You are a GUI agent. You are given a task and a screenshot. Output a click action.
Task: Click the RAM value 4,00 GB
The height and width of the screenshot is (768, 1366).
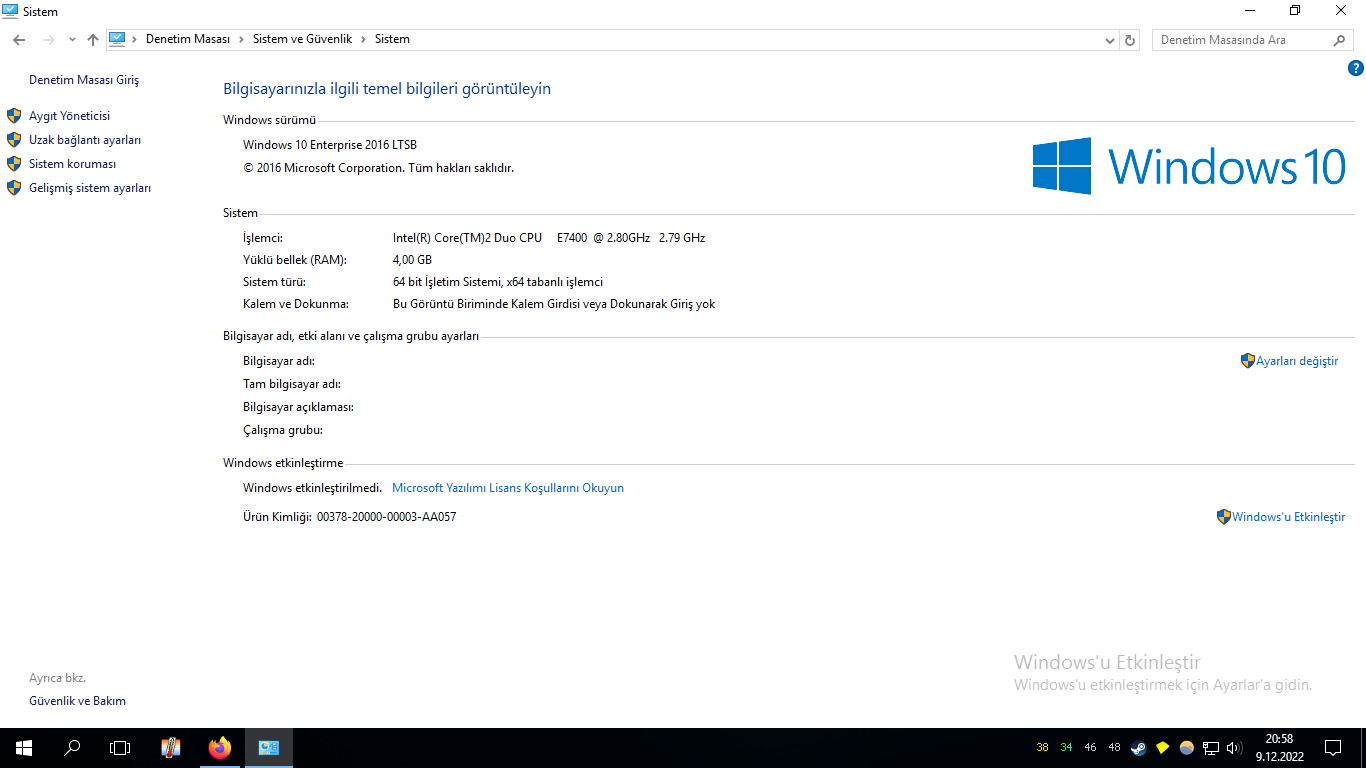(413, 260)
